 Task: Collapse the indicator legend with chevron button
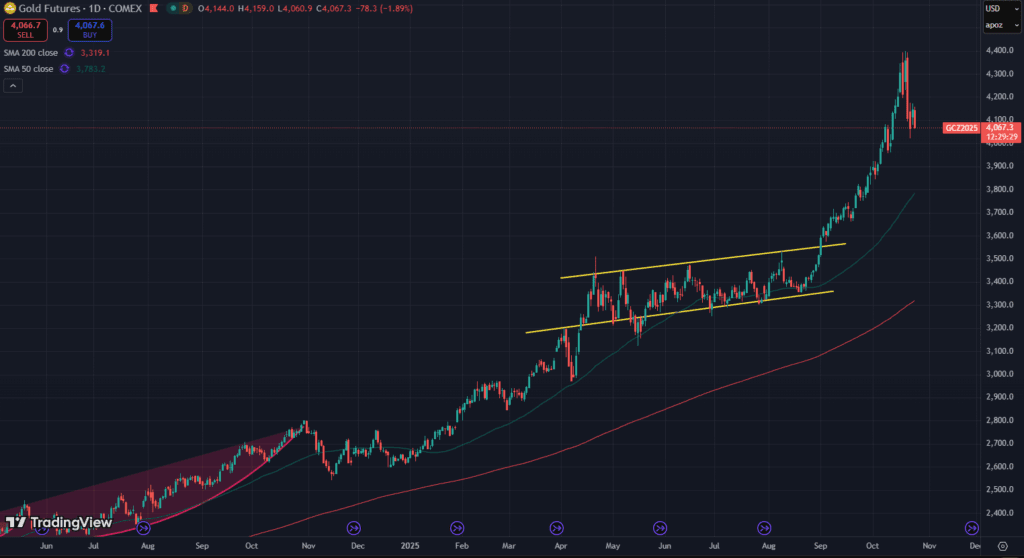click(13, 87)
